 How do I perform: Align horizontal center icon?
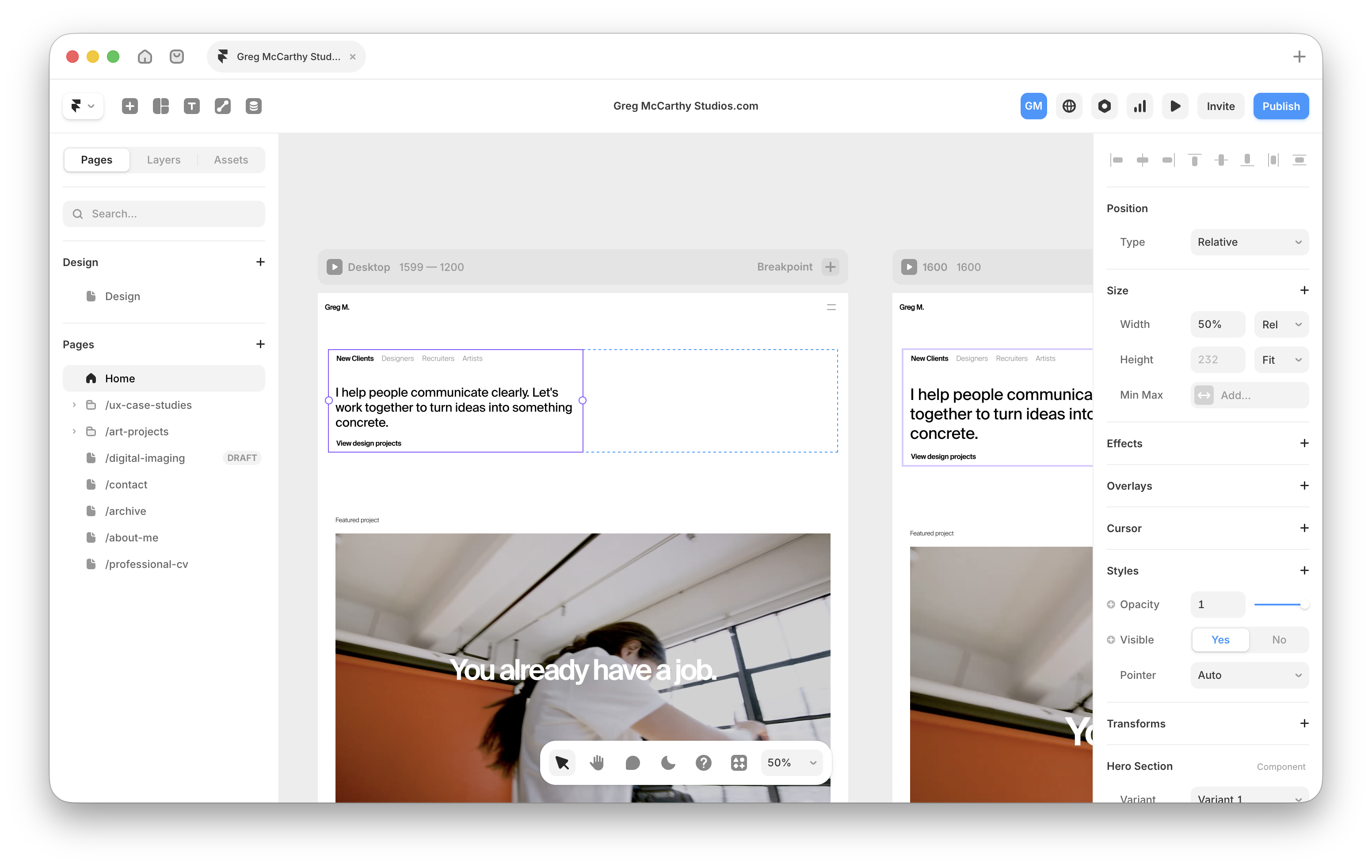[1143, 160]
